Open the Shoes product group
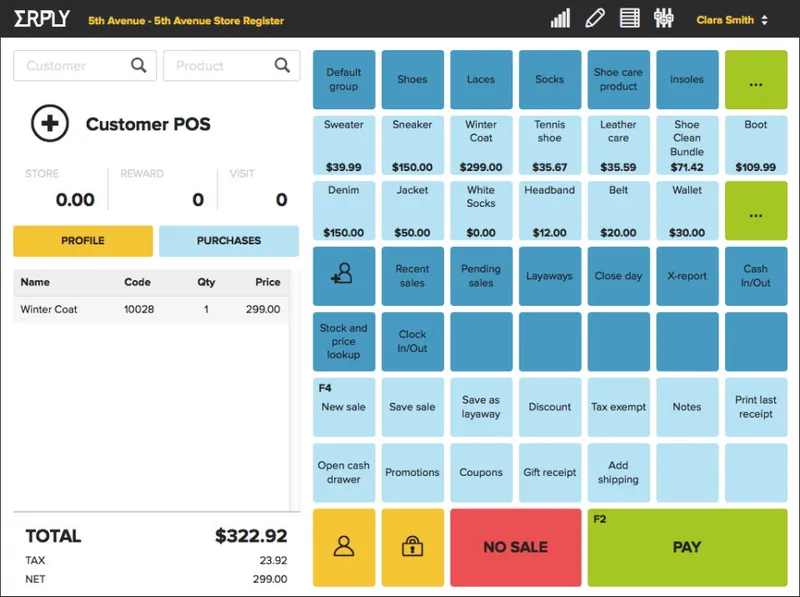The height and width of the screenshot is (597, 800). click(x=412, y=80)
